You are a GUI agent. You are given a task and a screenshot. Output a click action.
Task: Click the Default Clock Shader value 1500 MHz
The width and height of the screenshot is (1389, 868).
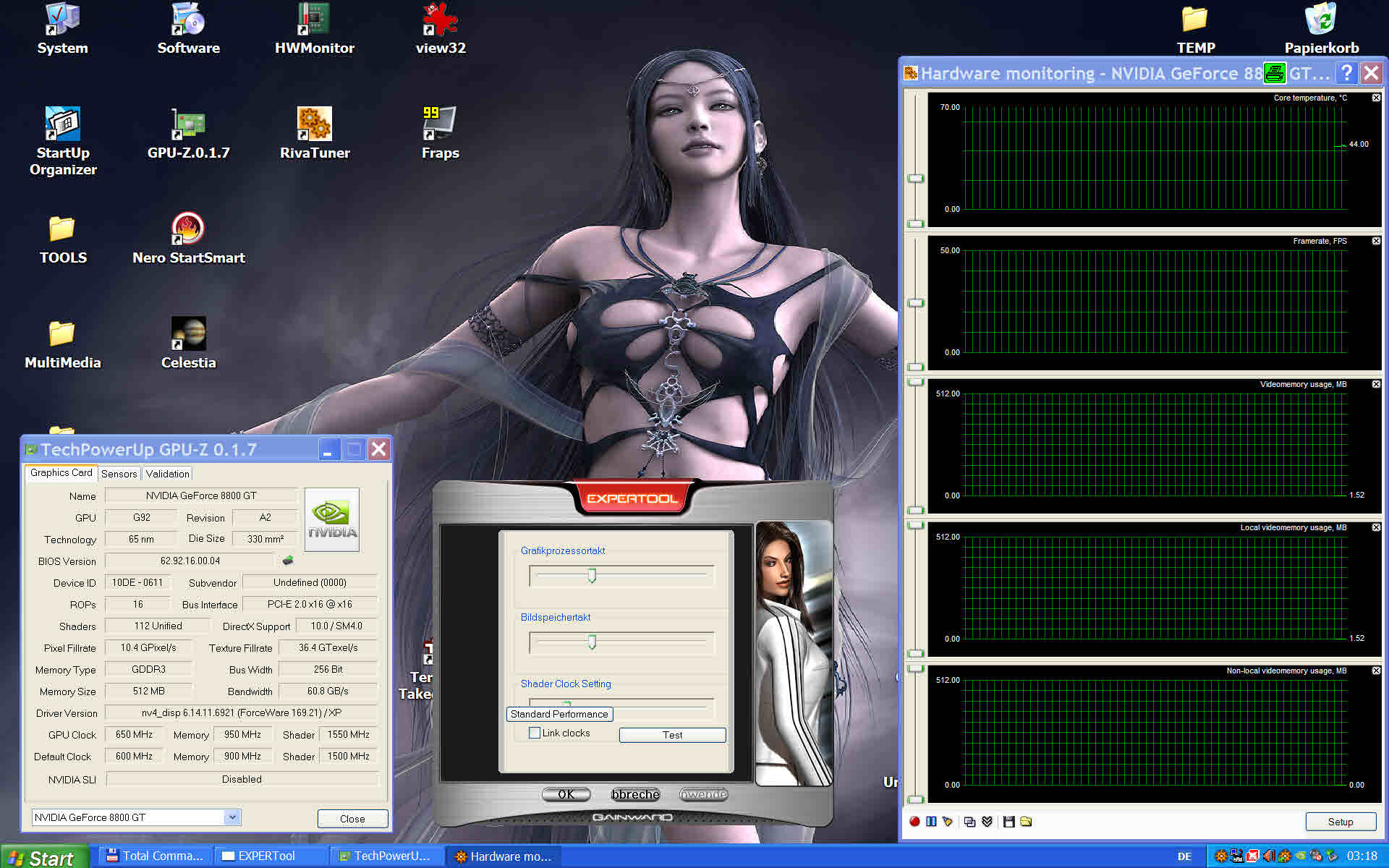click(348, 756)
